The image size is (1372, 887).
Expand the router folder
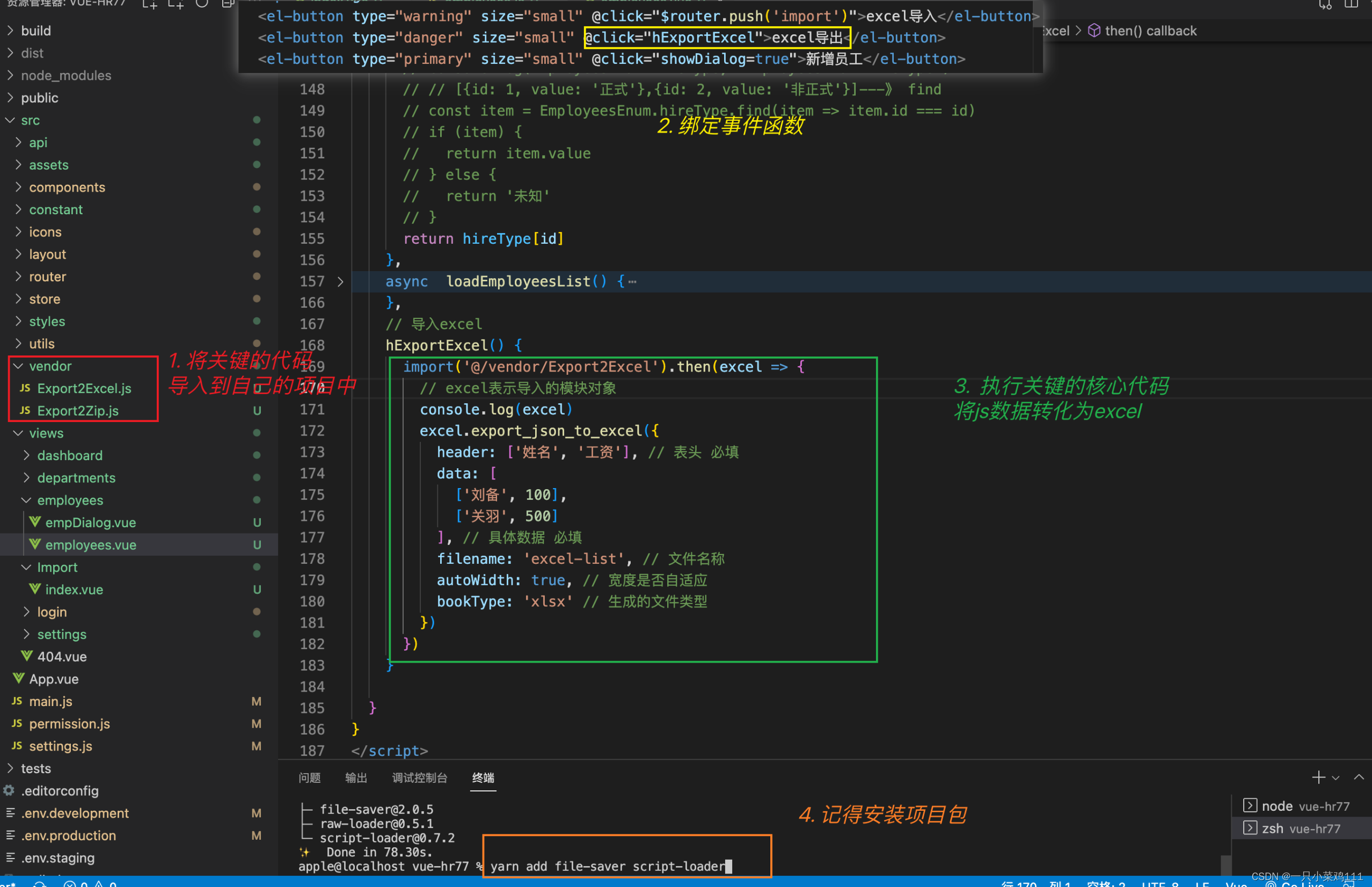[47, 277]
